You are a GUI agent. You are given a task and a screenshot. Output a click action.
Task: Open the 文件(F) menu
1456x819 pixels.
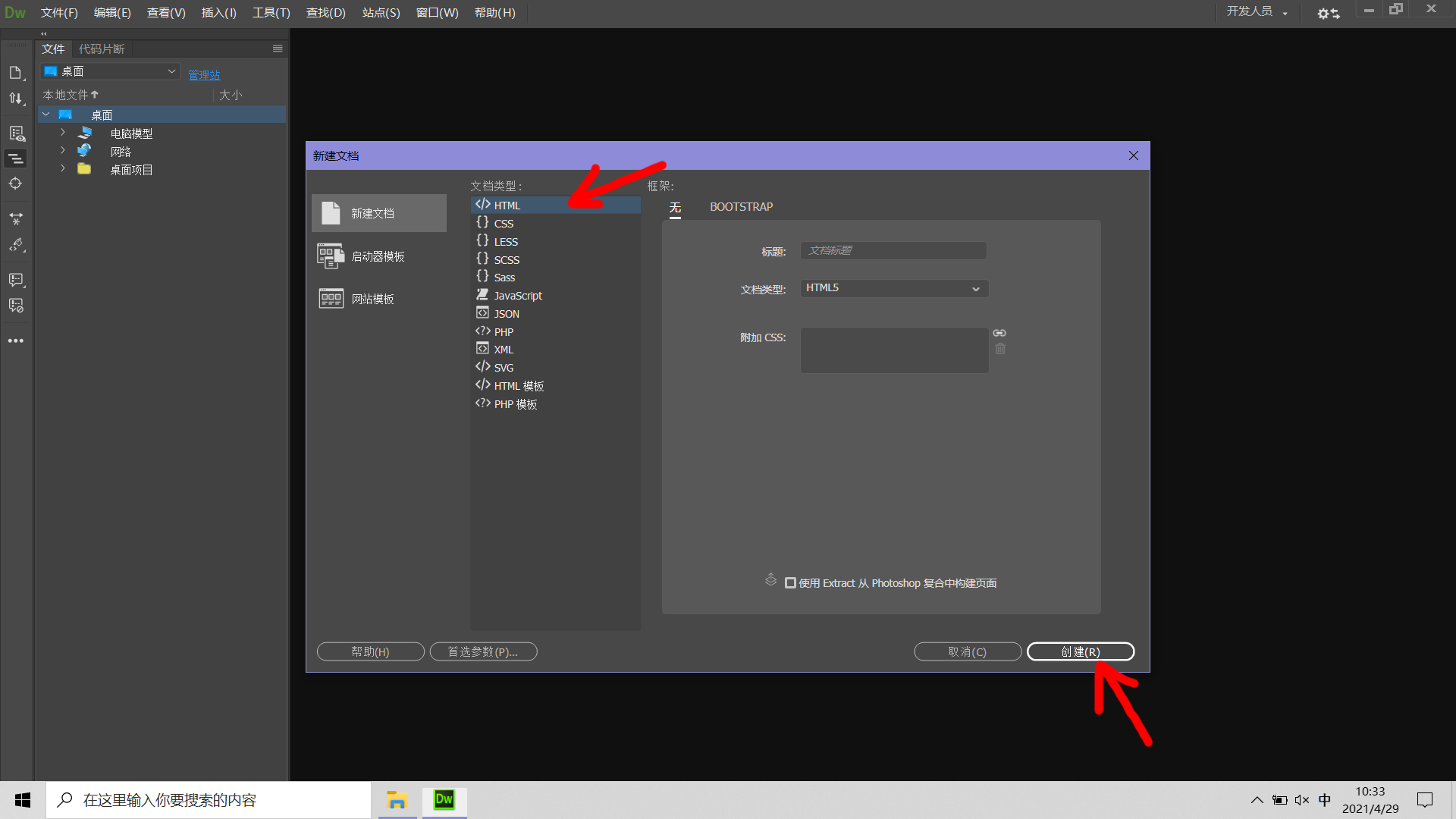[x=59, y=13]
